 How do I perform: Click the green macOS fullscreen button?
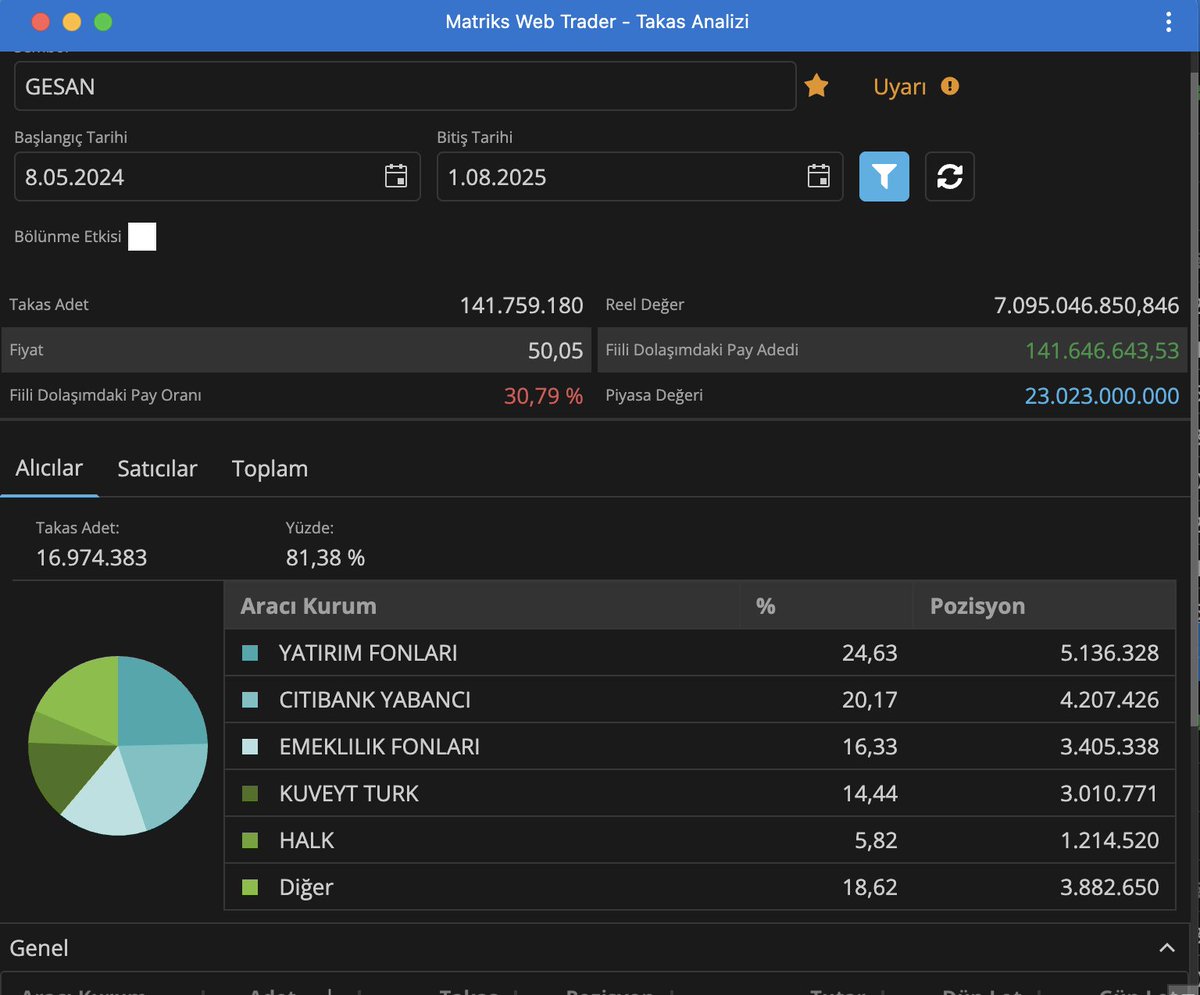tap(103, 22)
